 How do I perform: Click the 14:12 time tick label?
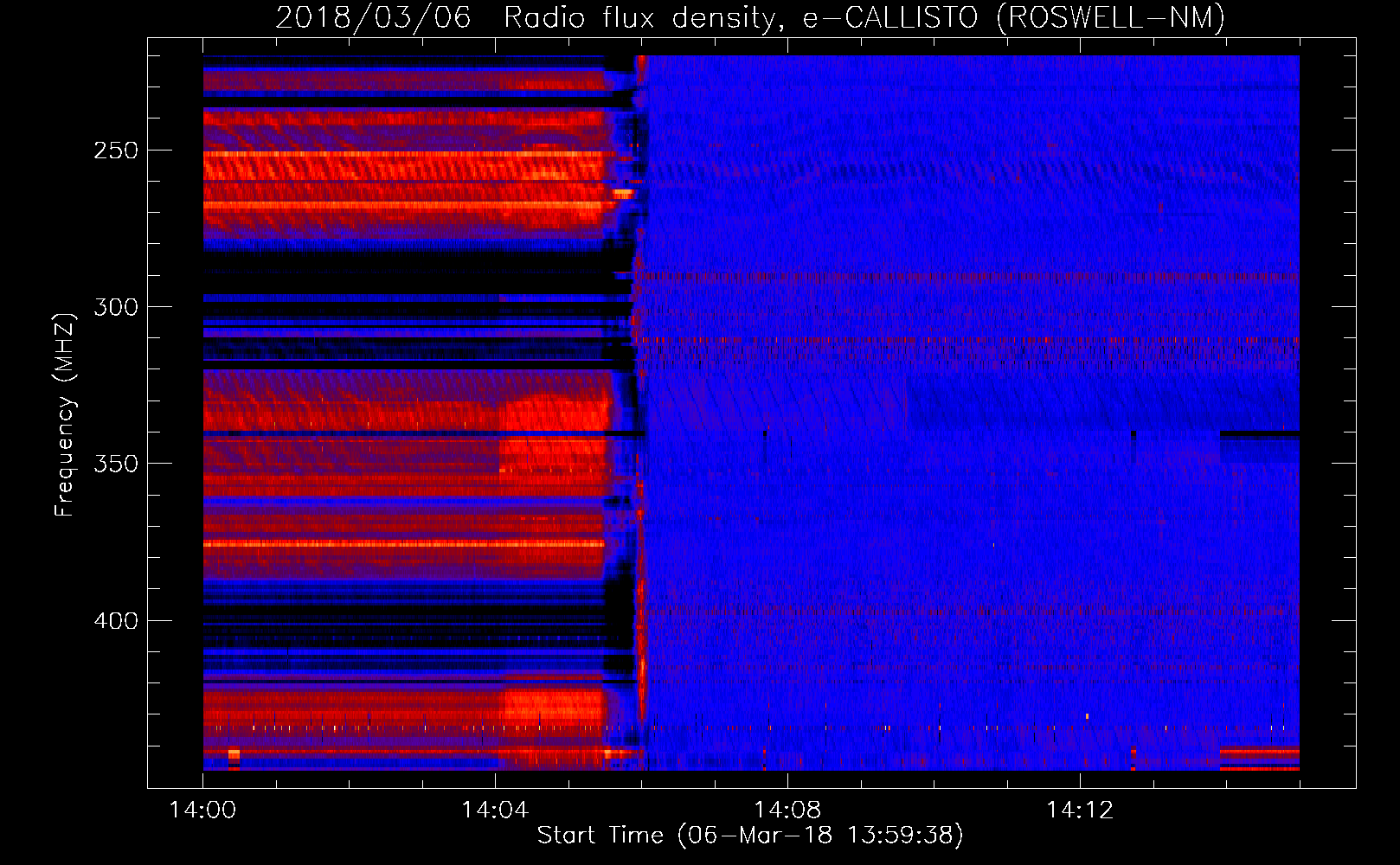(1080, 811)
